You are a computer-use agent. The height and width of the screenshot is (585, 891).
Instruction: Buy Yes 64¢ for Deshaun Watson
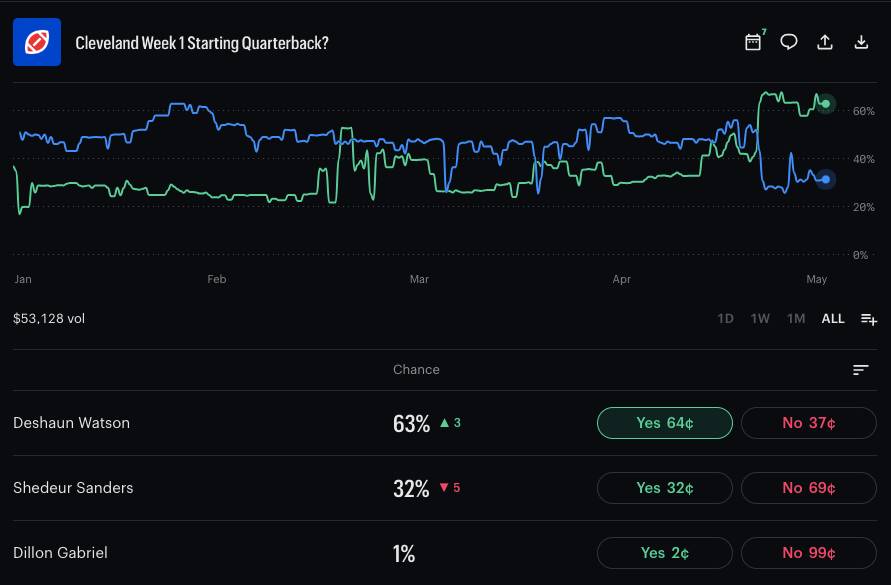coord(665,423)
